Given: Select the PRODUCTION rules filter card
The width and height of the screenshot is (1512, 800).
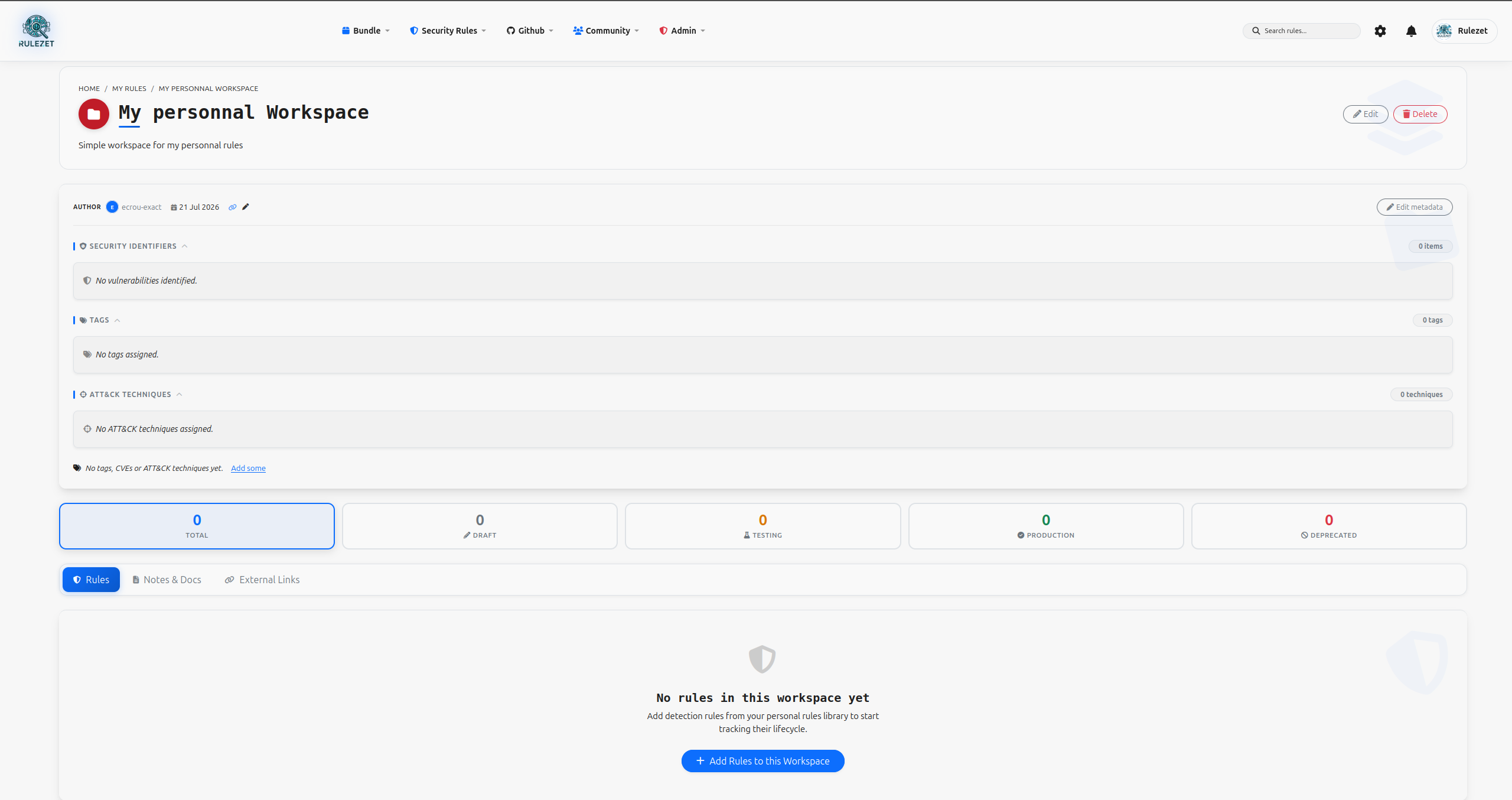Looking at the screenshot, I should coord(1046,526).
